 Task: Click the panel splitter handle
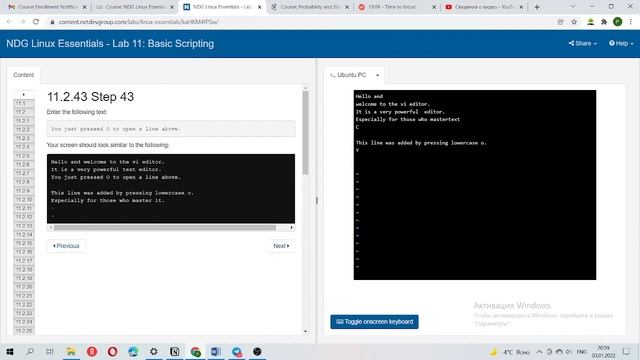point(317,200)
